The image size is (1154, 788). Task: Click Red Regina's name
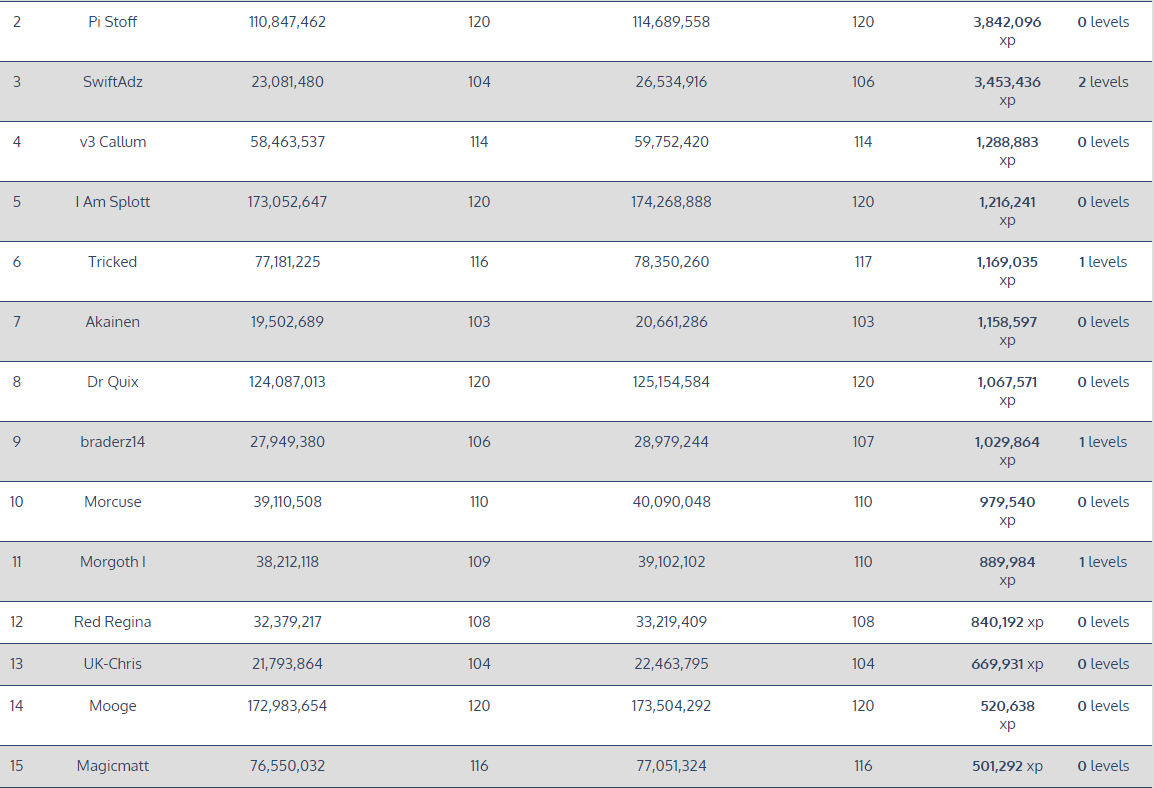(x=113, y=622)
